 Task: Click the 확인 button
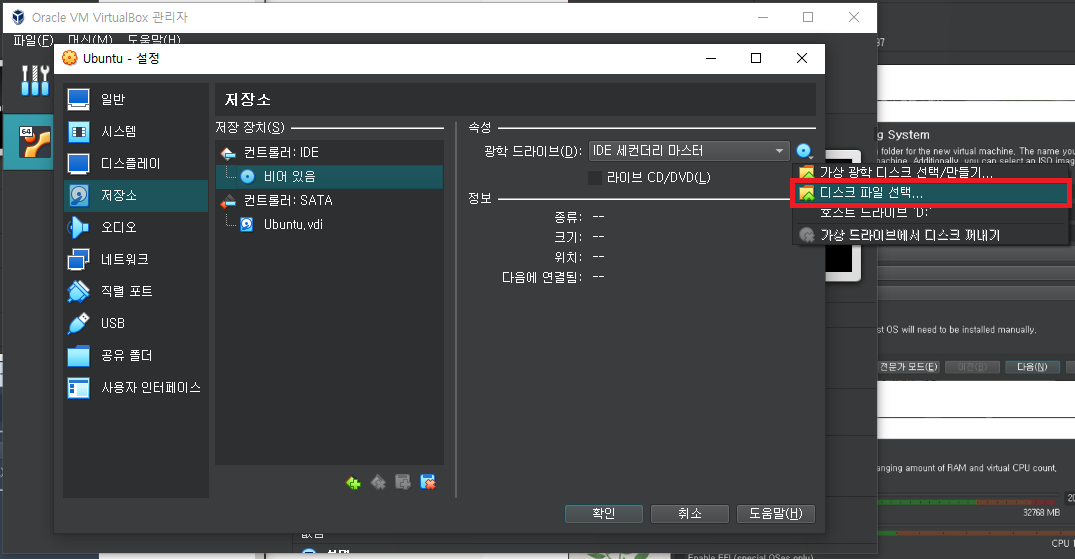point(604,514)
